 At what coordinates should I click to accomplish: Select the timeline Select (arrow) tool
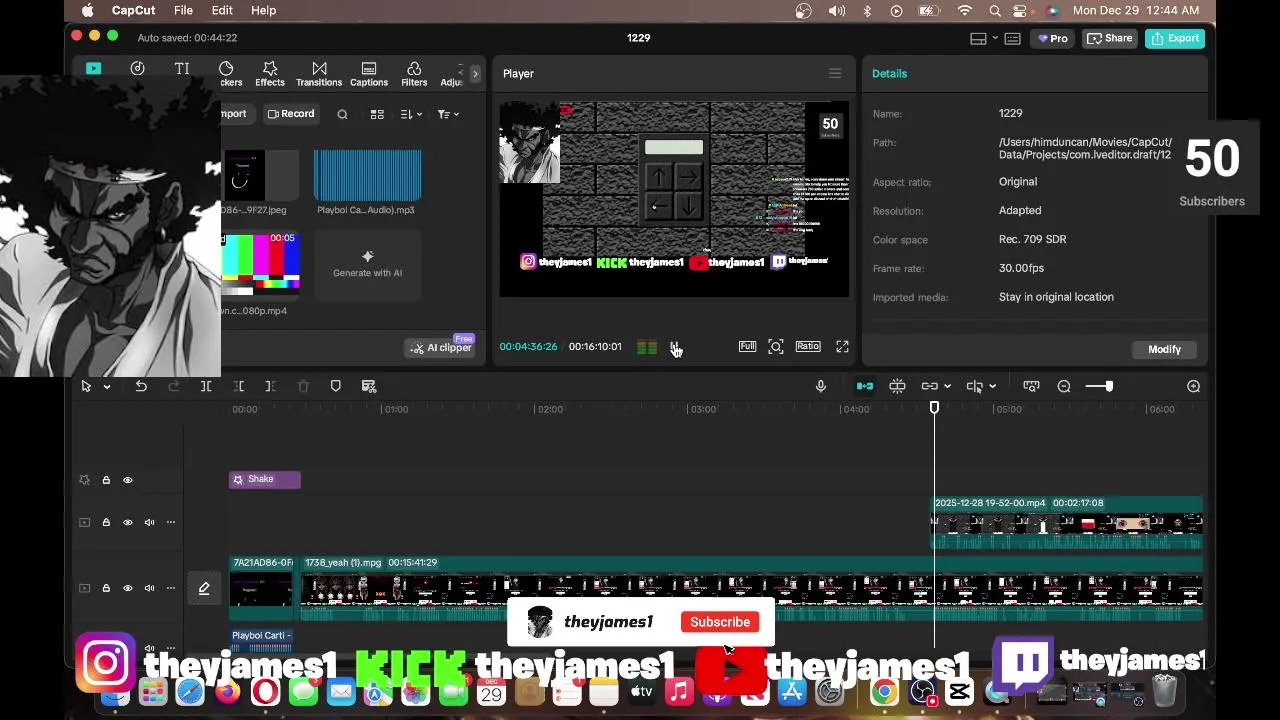86,386
